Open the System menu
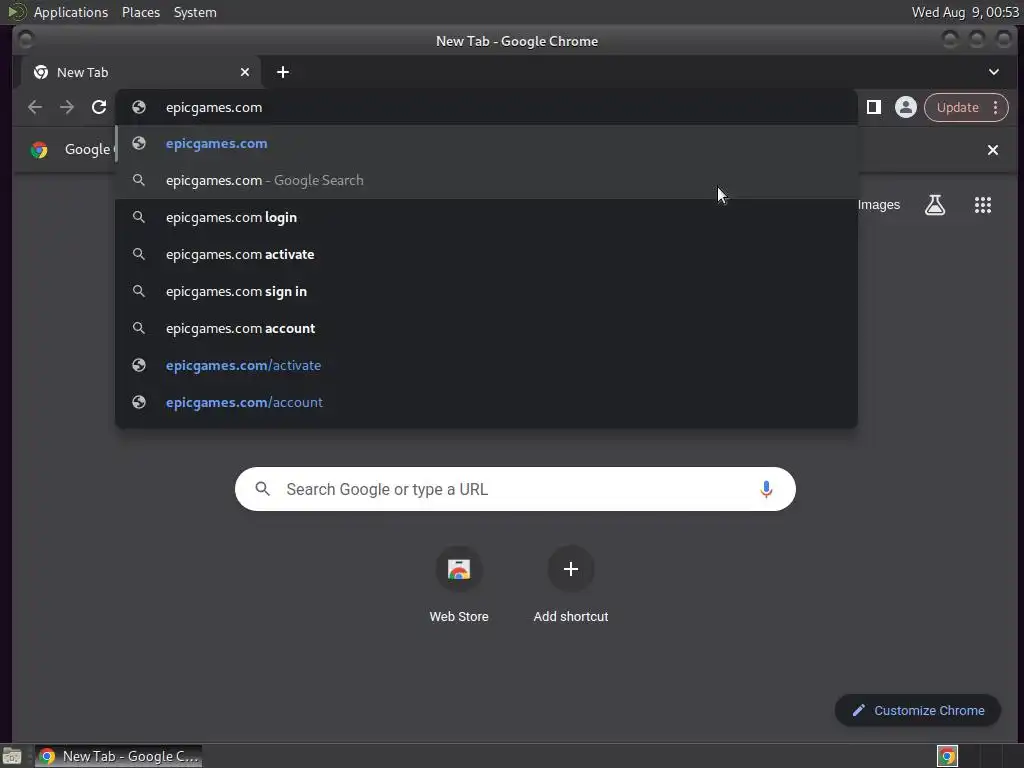The image size is (1024, 768). point(195,12)
